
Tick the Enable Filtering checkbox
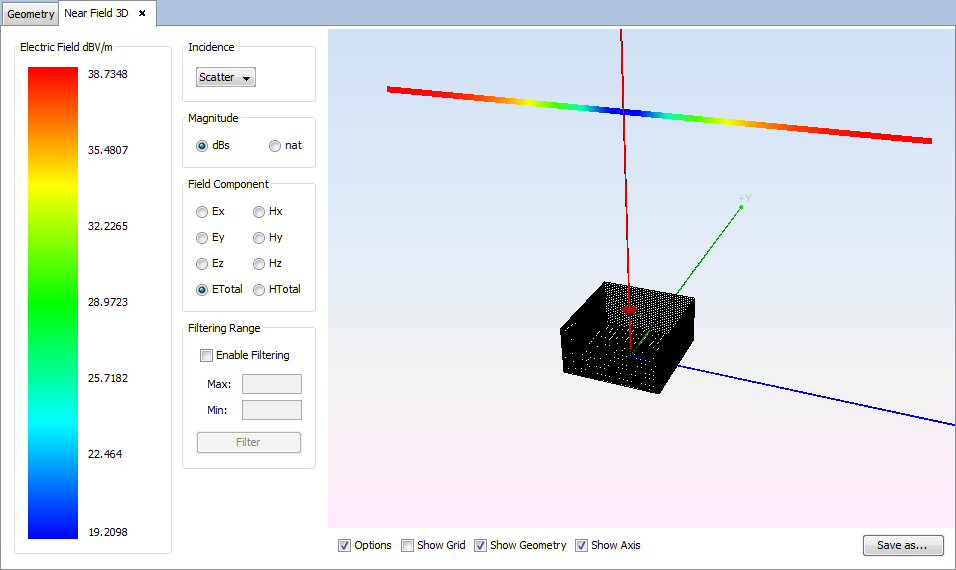click(207, 355)
